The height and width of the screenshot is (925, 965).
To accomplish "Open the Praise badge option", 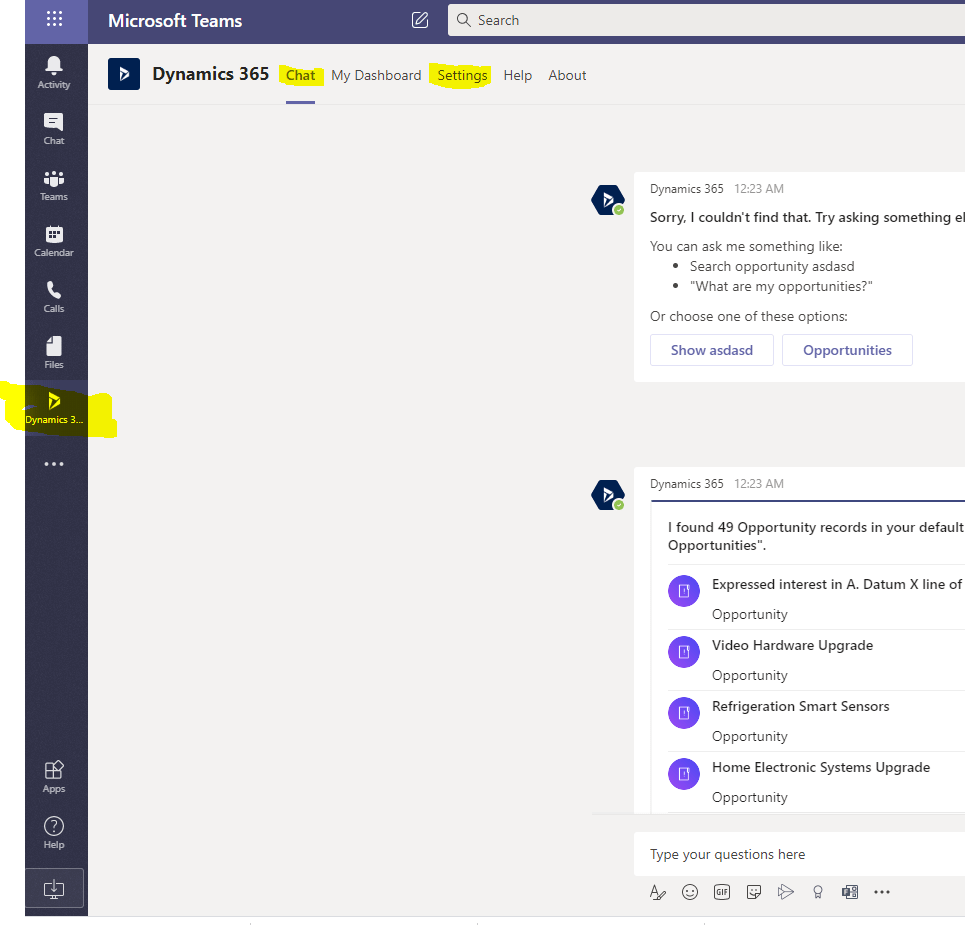I will (x=818, y=892).
